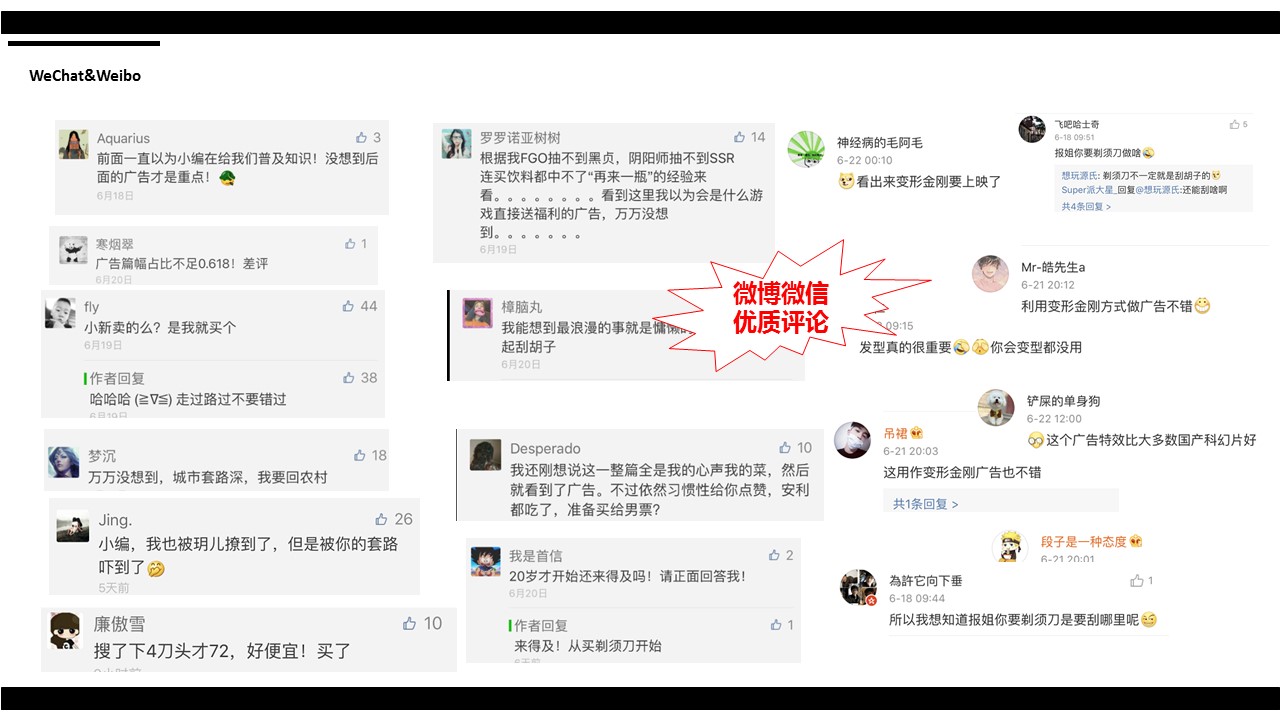The image size is (1280, 720).
Task: Click thumbs-up on 罗罗诺亚树树's comment
Action: tap(740, 137)
